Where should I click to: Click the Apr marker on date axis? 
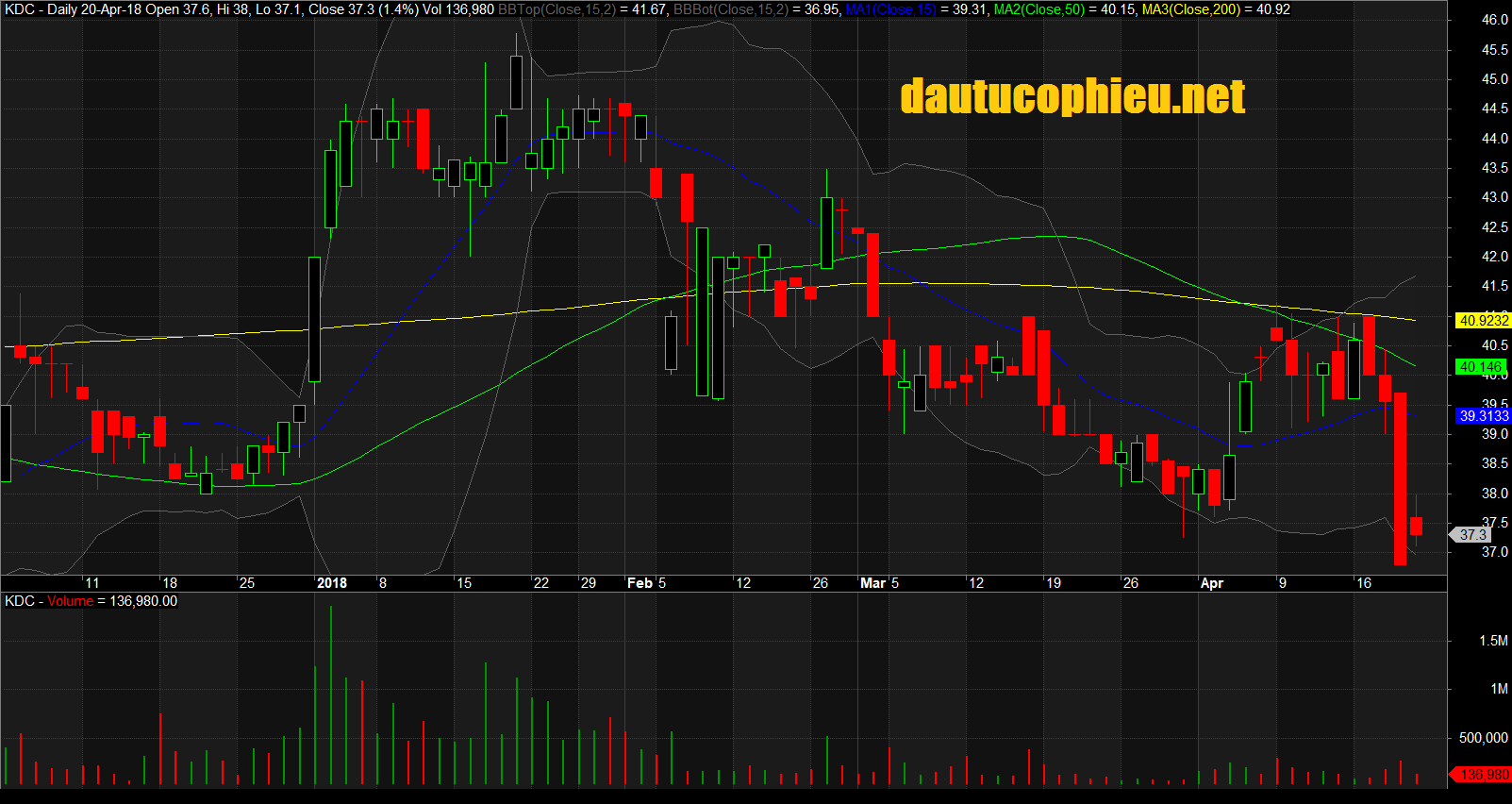point(1211,583)
